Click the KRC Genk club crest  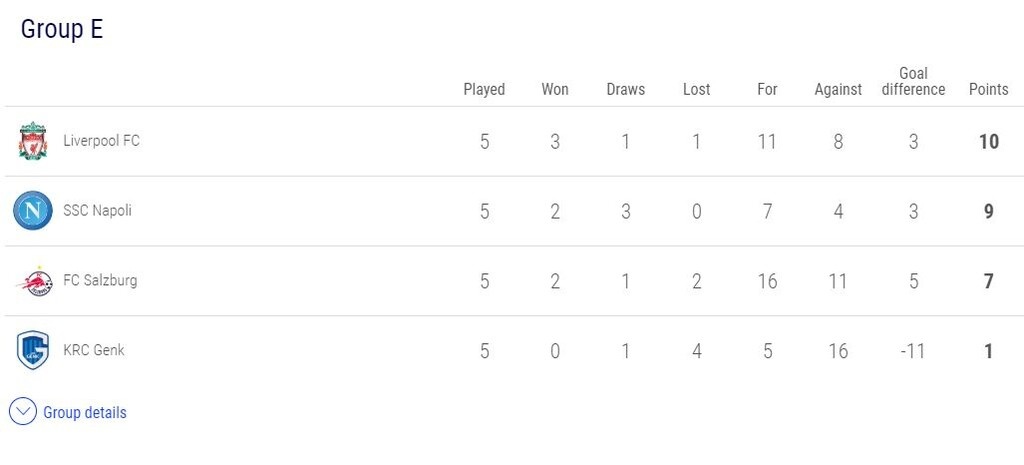click(33, 351)
